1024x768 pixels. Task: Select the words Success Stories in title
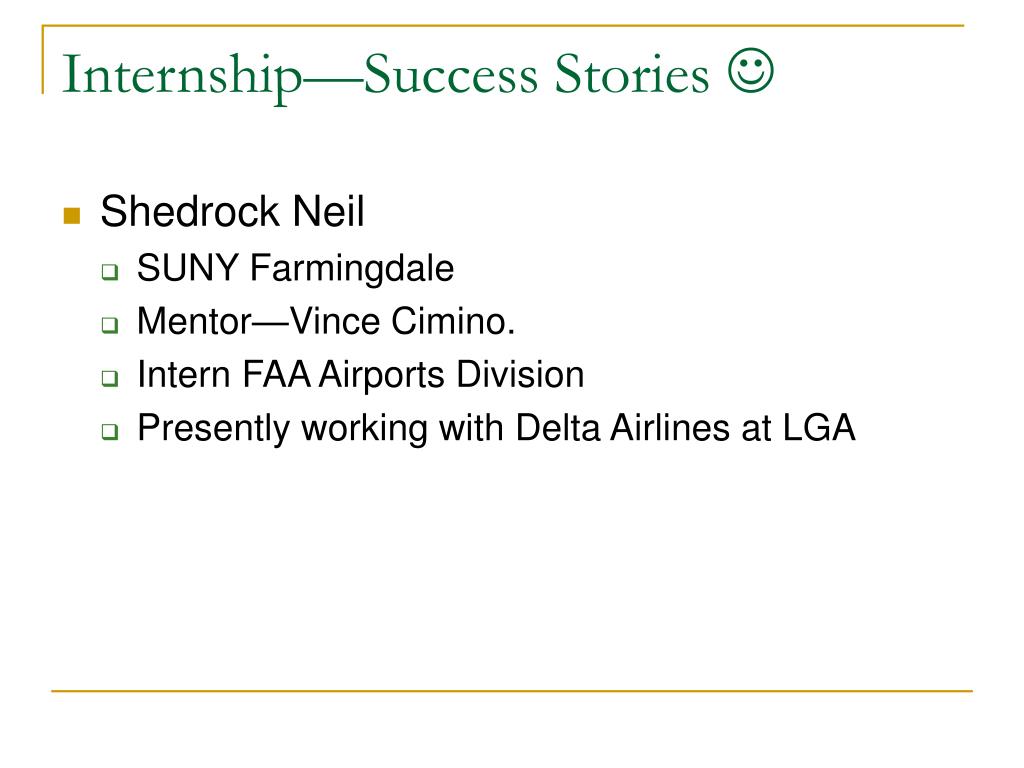pyautogui.click(x=536, y=74)
